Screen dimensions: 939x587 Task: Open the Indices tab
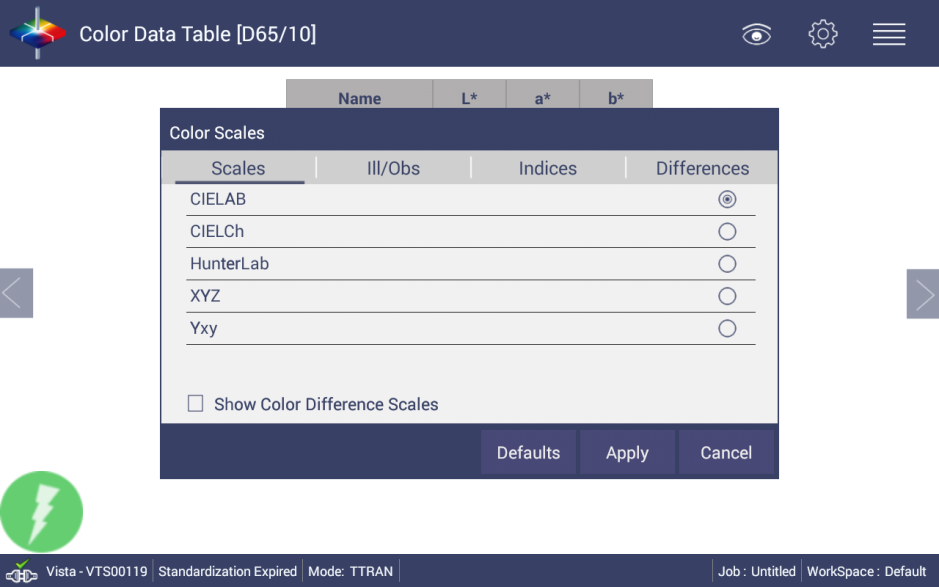pos(547,168)
